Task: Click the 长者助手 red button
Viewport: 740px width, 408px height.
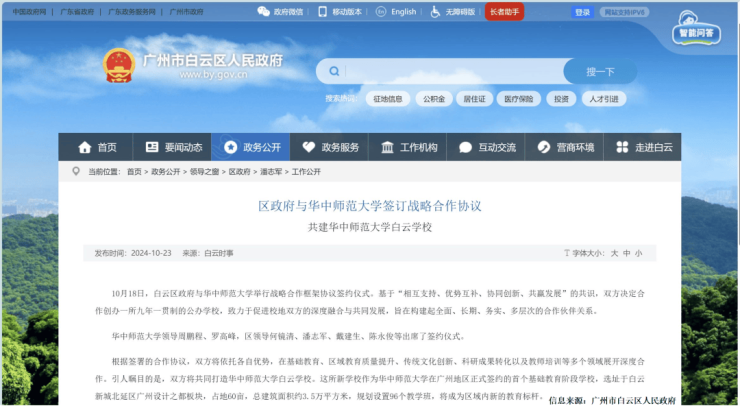Action: point(504,12)
